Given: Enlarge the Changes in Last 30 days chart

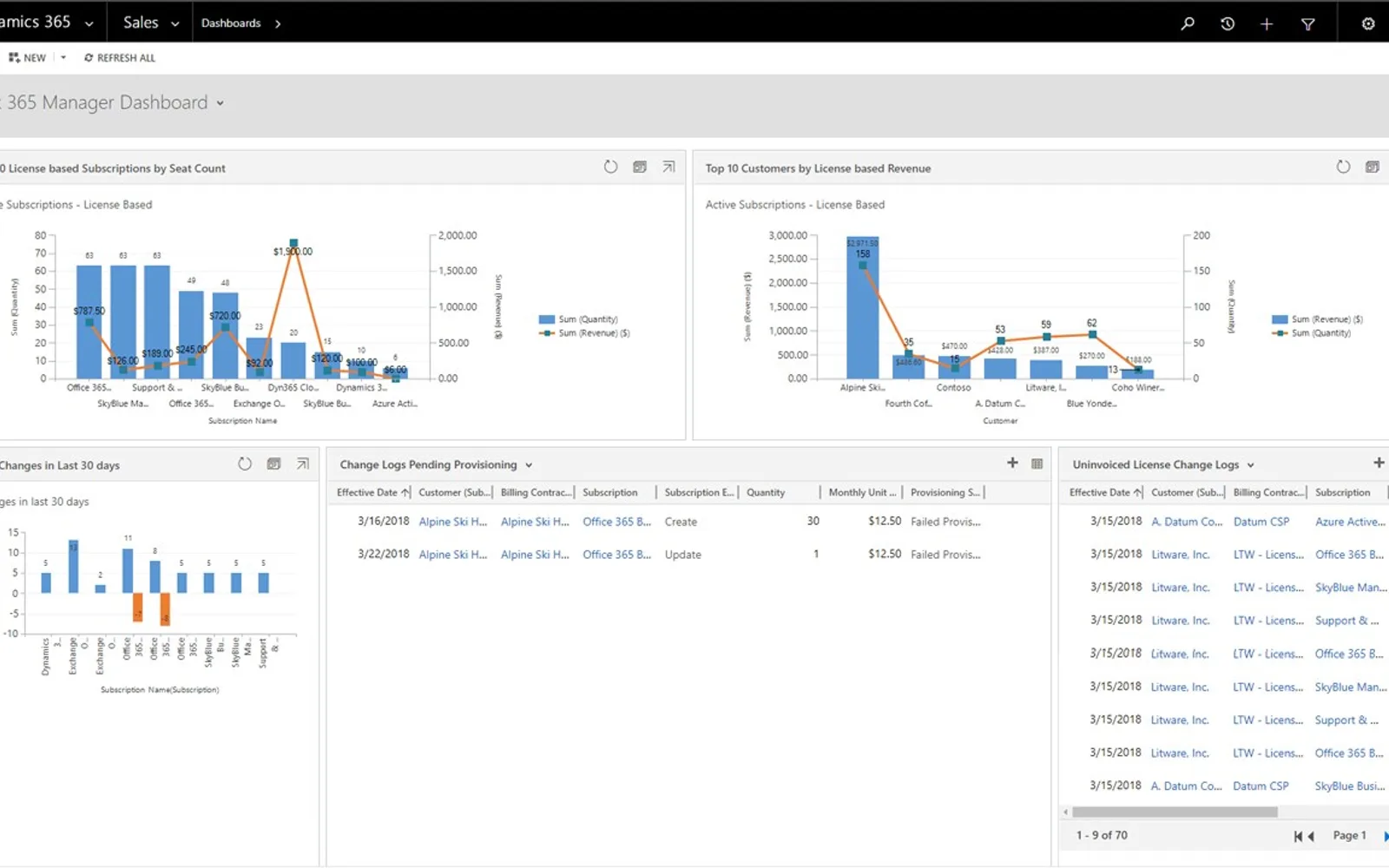Looking at the screenshot, I should (303, 464).
